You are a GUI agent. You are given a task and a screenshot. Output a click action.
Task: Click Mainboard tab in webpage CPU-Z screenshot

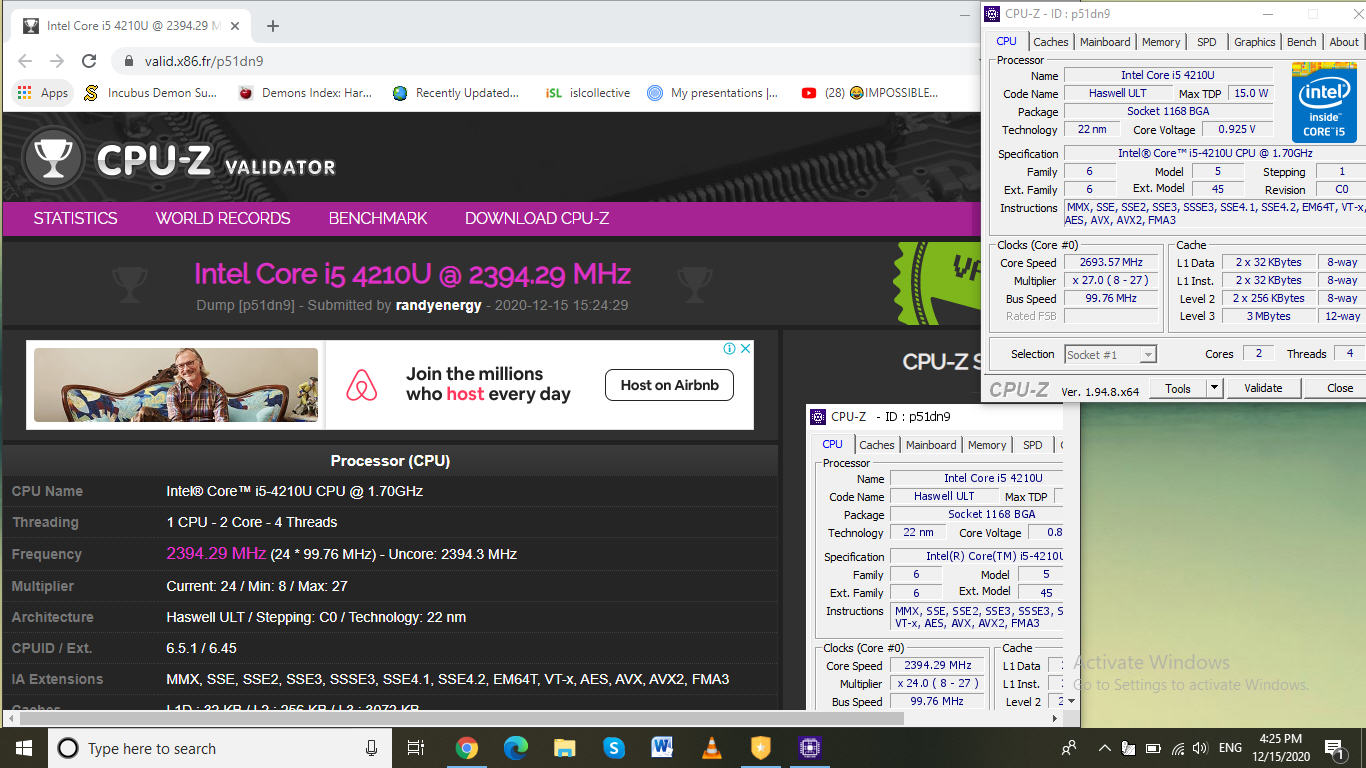click(931, 445)
